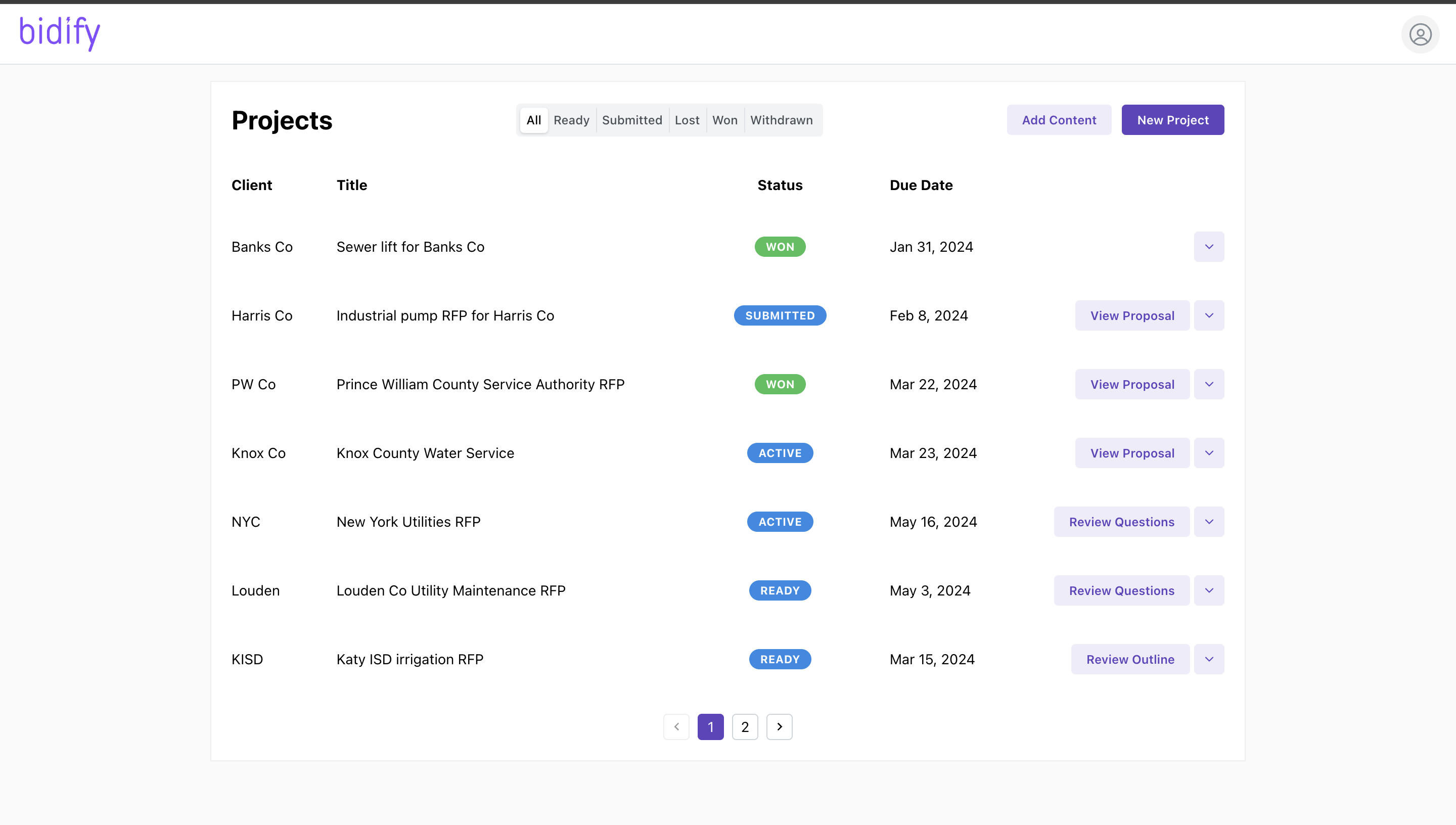This screenshot has width=1456, height=825.
Task: Click the previous page arrow
Action: 676,726
